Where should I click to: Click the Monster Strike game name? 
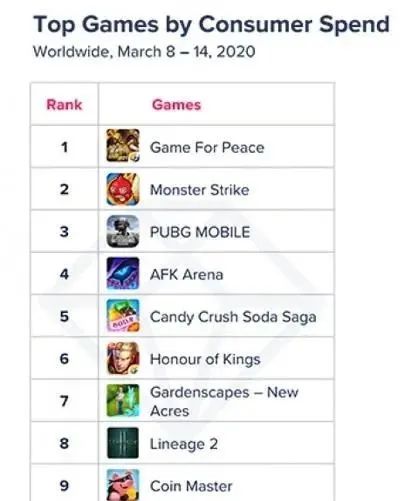(x=200, y=190)
